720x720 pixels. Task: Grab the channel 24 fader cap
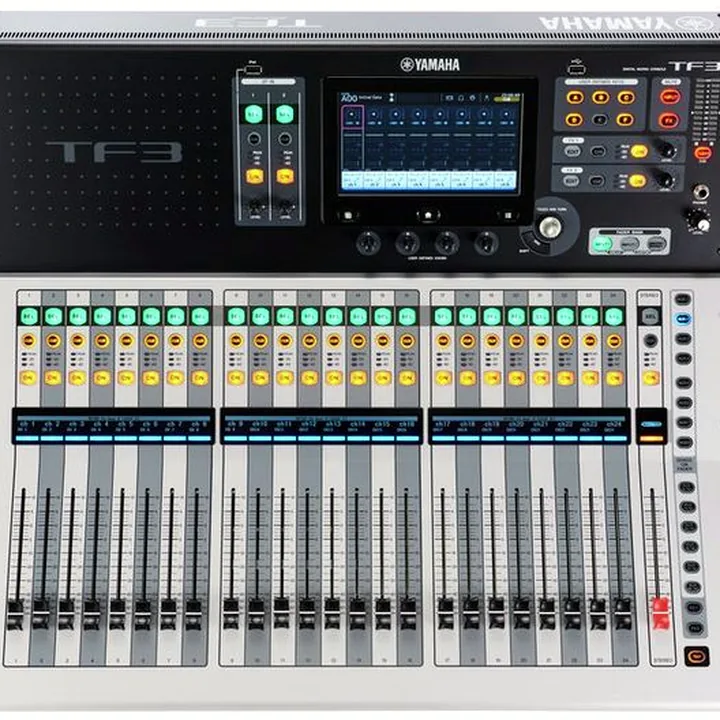pyautogui.click(x=623, y=615)
